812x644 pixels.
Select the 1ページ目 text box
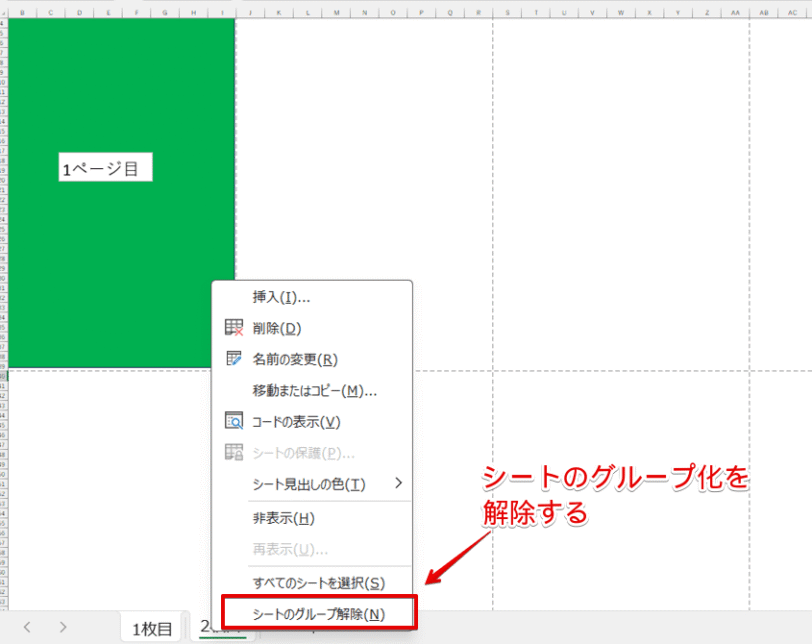(104, 167)
